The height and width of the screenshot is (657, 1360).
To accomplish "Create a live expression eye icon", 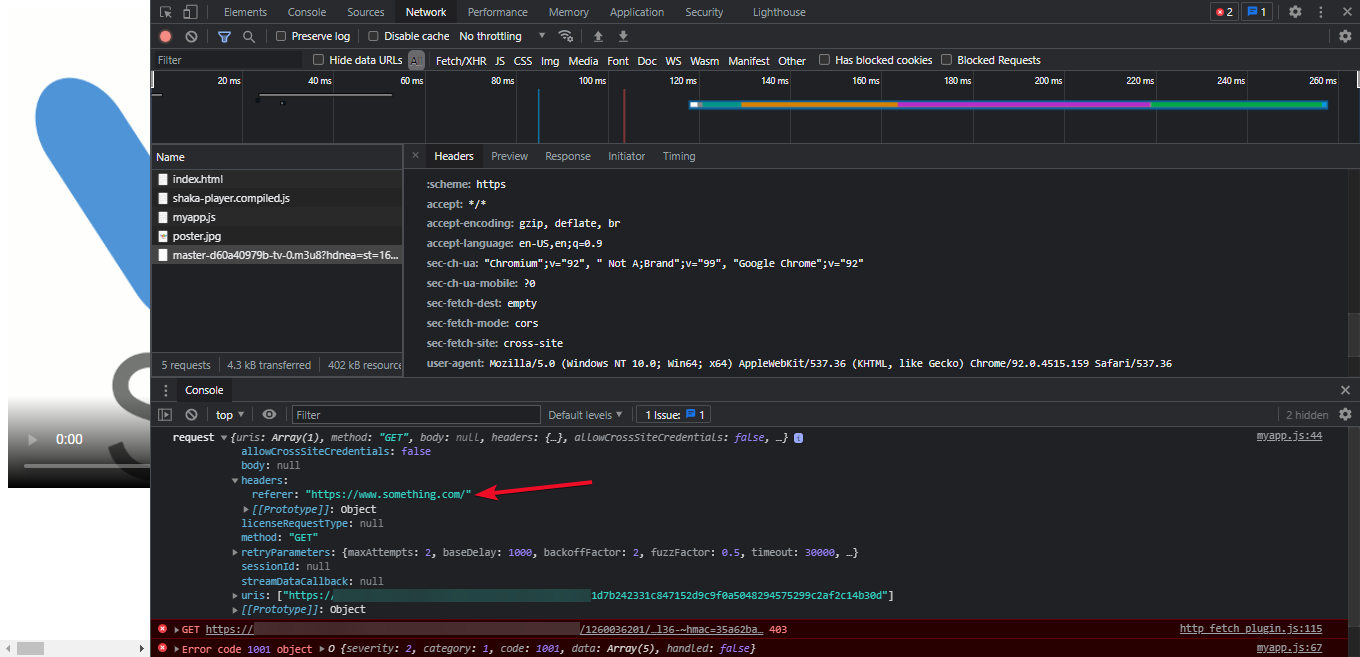I will 269,414.
